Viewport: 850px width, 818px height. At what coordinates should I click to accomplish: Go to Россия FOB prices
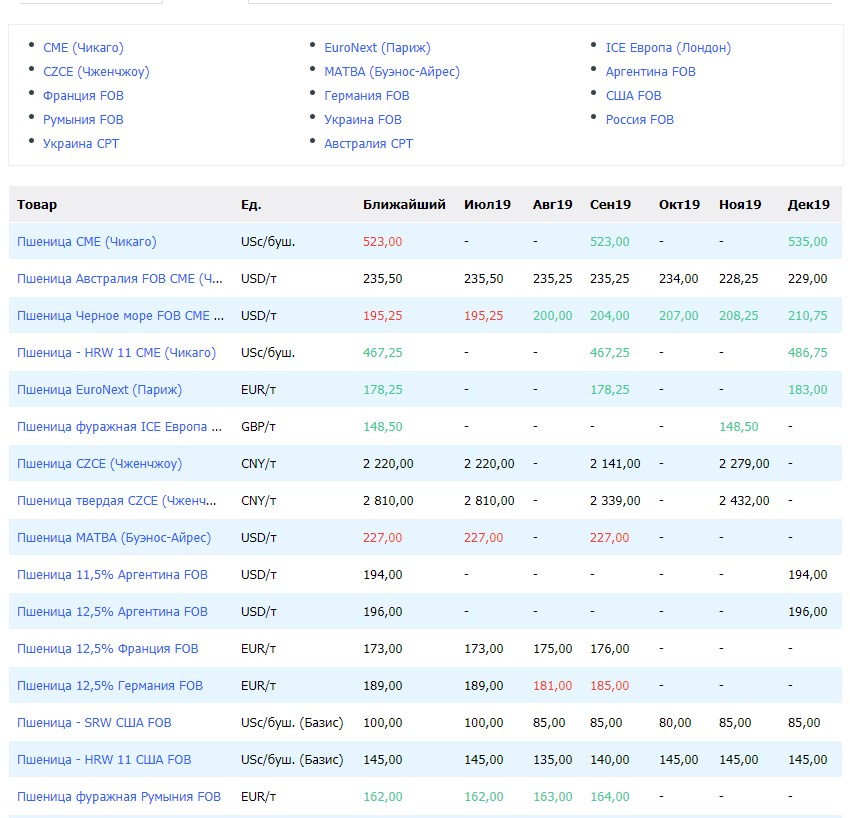pyautogui.click(x=640, y=120)
